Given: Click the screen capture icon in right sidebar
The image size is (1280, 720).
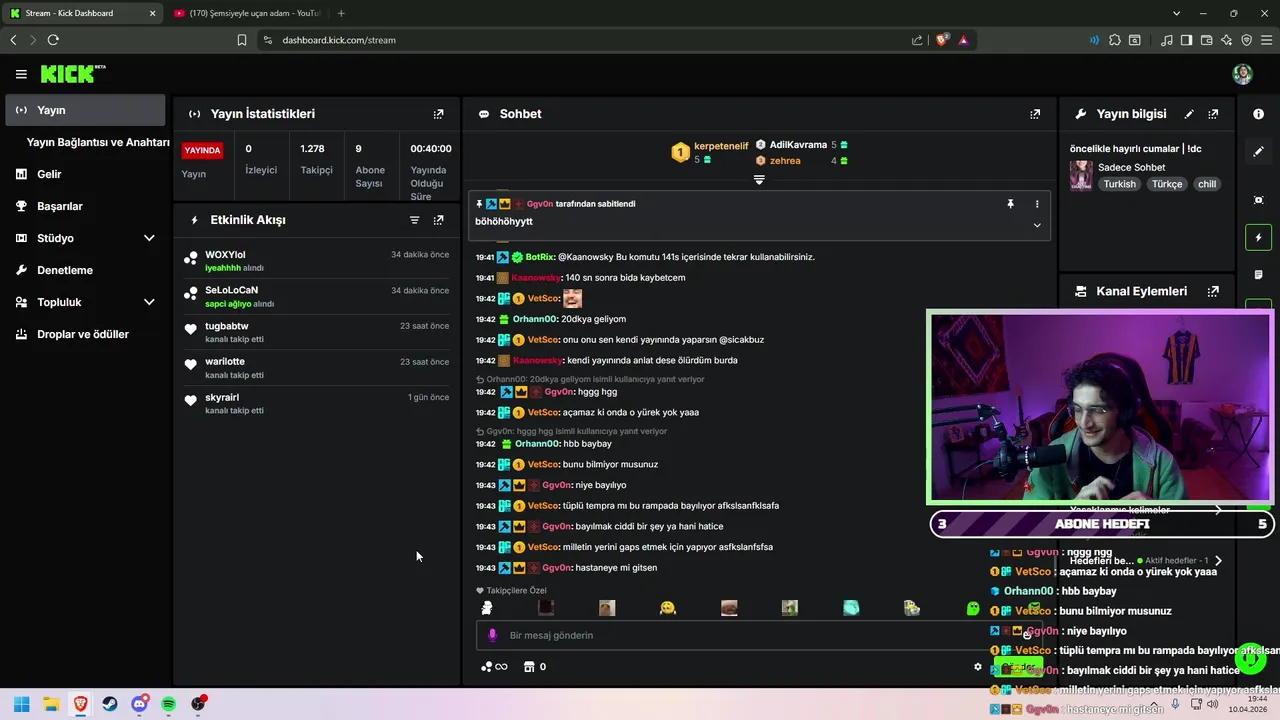Looking at the screenshot, I should 1258,200.
